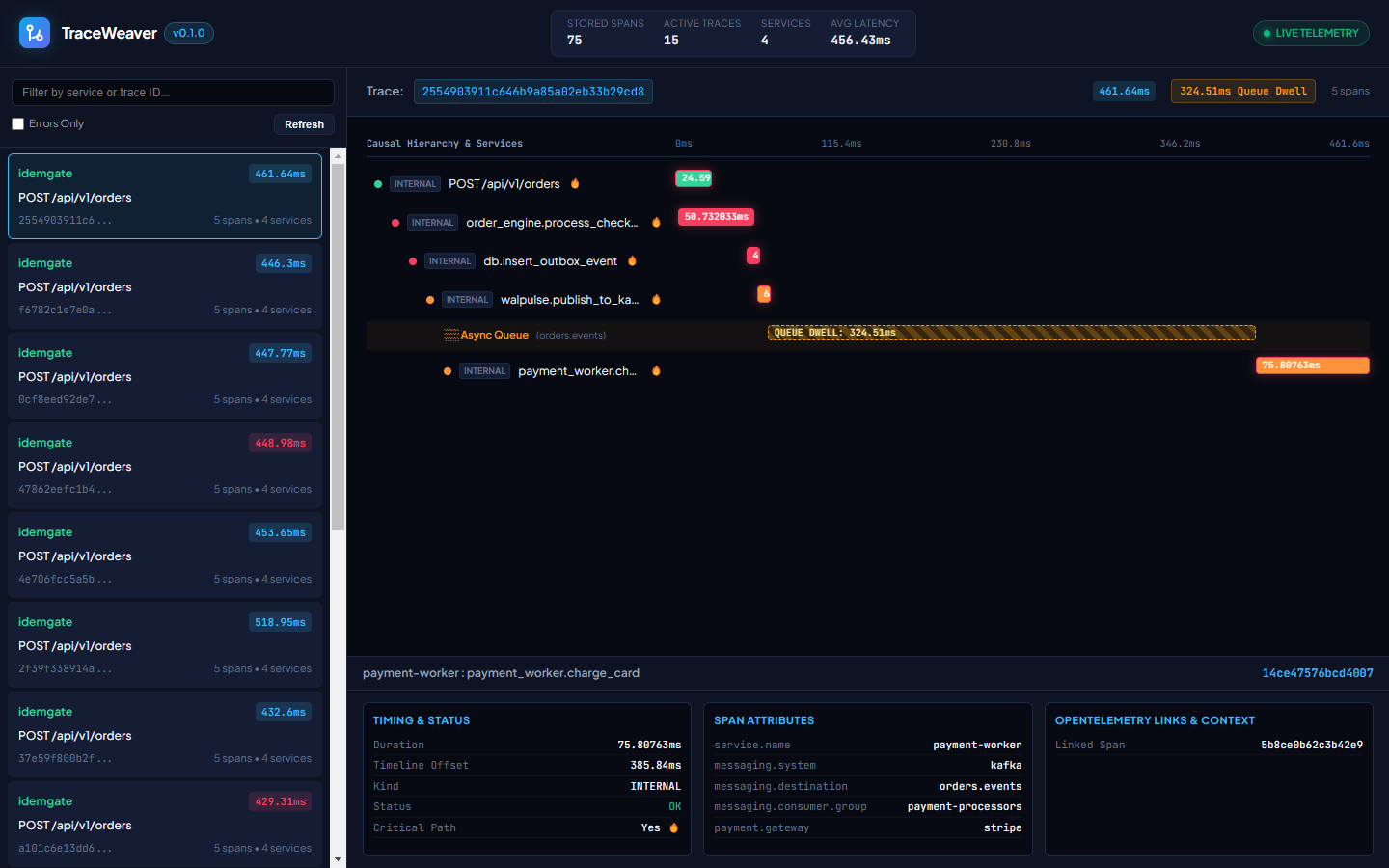Viewport: 1389px width, 868px height.
Task: Open trace 4e706fcc5a5b in the list
Action: 165,556
